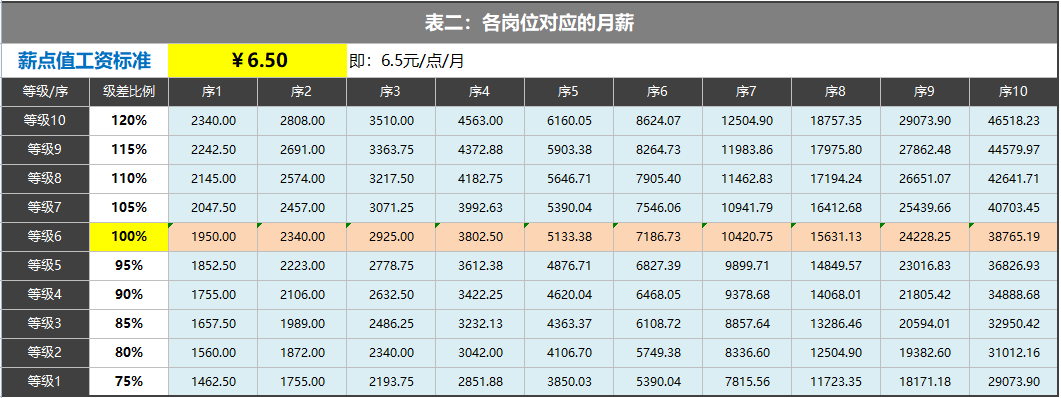This screenshot has height=398, width=1061.
Task: Click the note 即：6.5元/点/月
Action: 407,61
